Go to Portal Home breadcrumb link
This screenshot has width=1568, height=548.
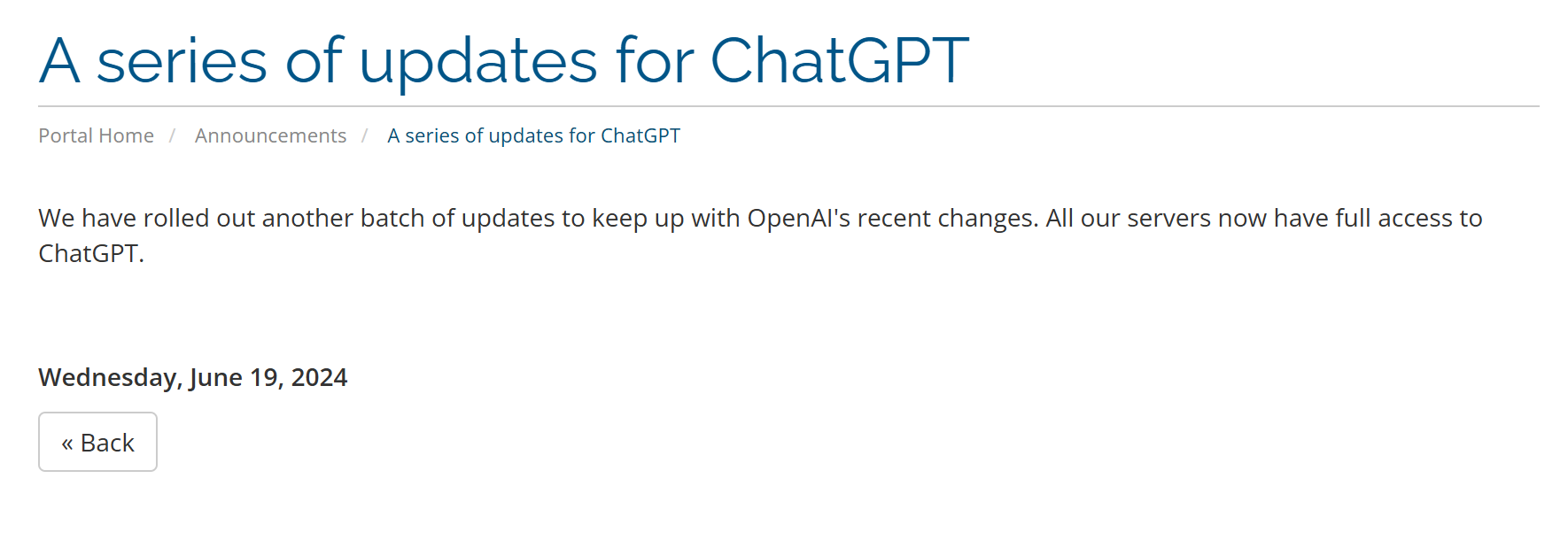tap(96, 135)
